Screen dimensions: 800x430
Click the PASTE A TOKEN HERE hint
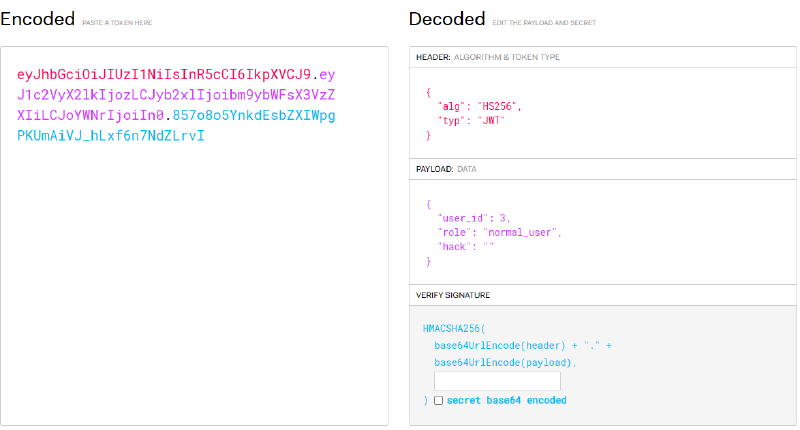click(117, 23)
